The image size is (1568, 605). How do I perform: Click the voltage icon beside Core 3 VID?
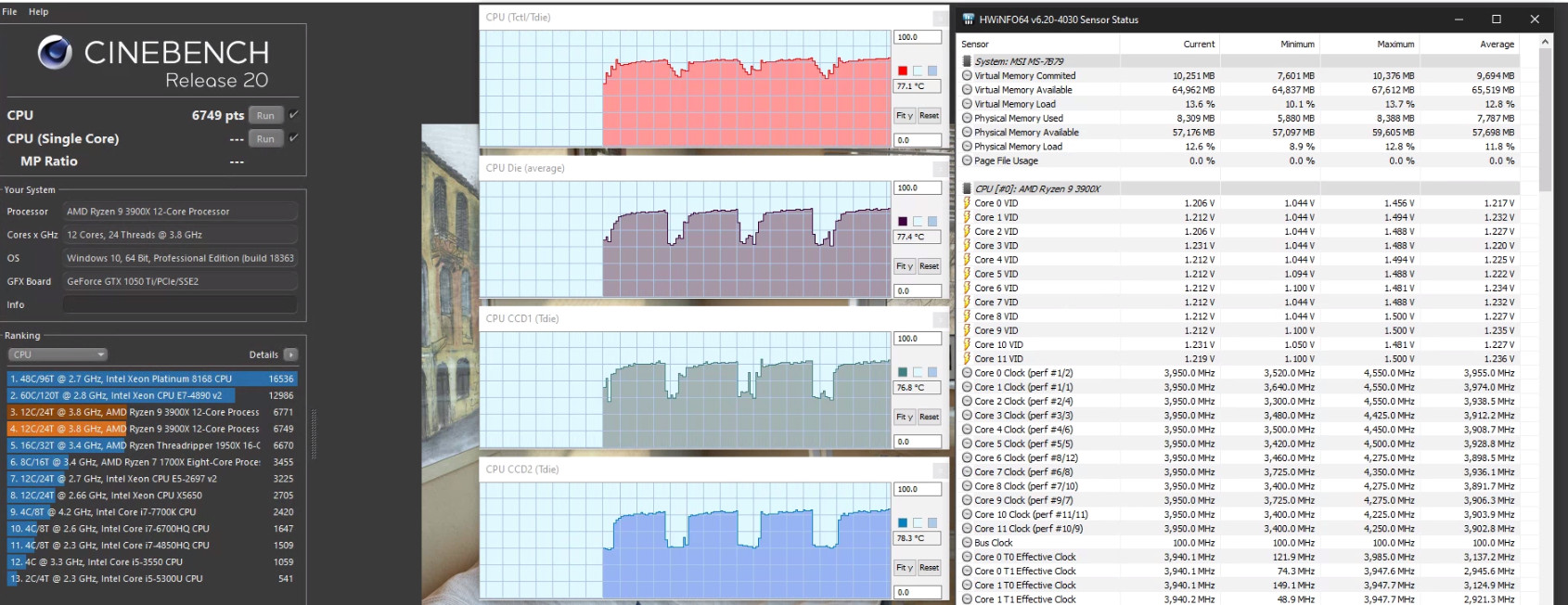click(967, 246)
